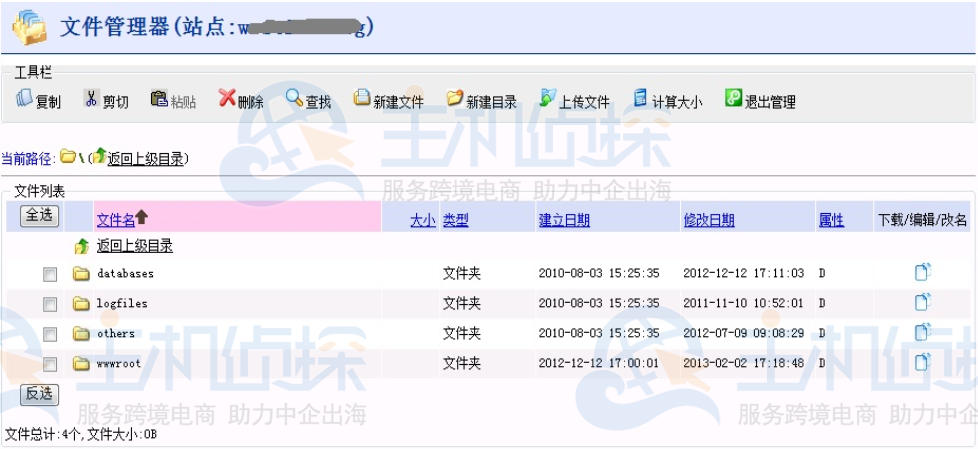Click the others folder icon

[81, 334]
